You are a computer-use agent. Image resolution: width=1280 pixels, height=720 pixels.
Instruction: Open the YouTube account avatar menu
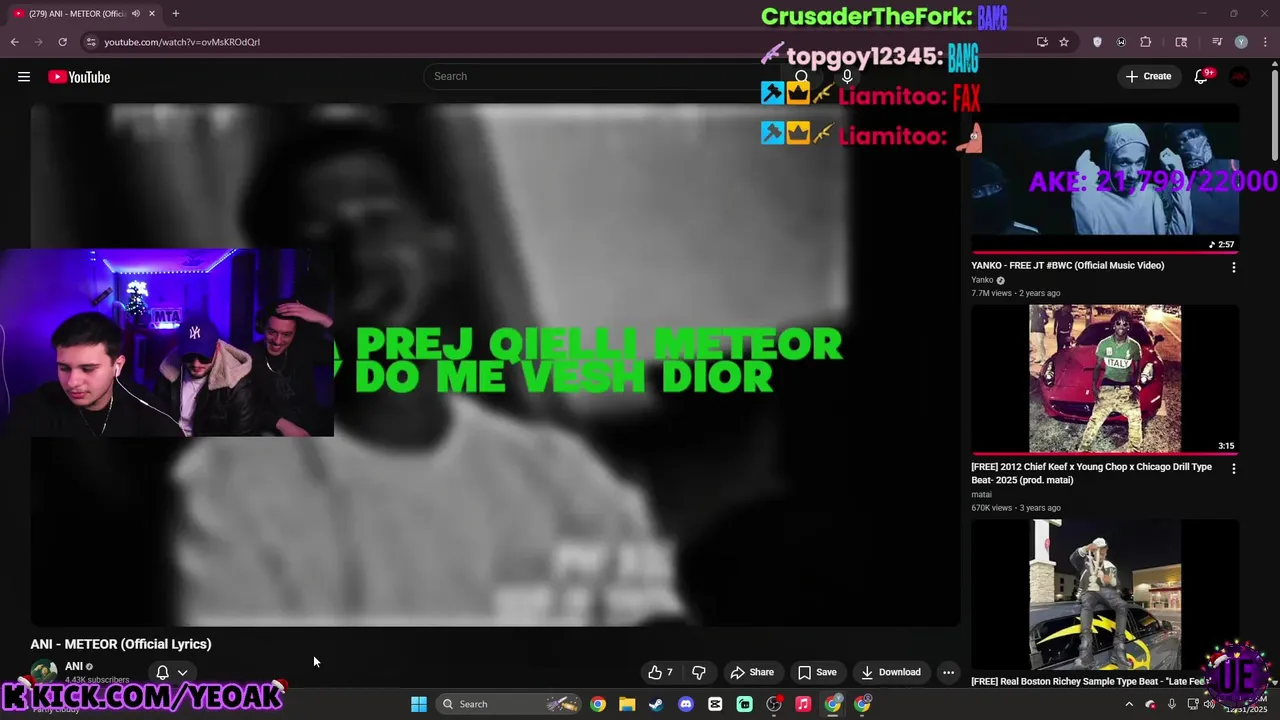click(x=1239, y=77)
